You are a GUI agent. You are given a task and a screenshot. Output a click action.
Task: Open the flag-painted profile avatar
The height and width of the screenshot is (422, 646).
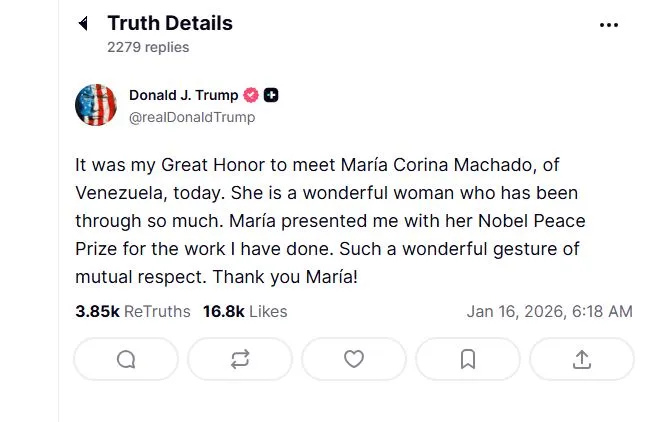coord(96,105)
